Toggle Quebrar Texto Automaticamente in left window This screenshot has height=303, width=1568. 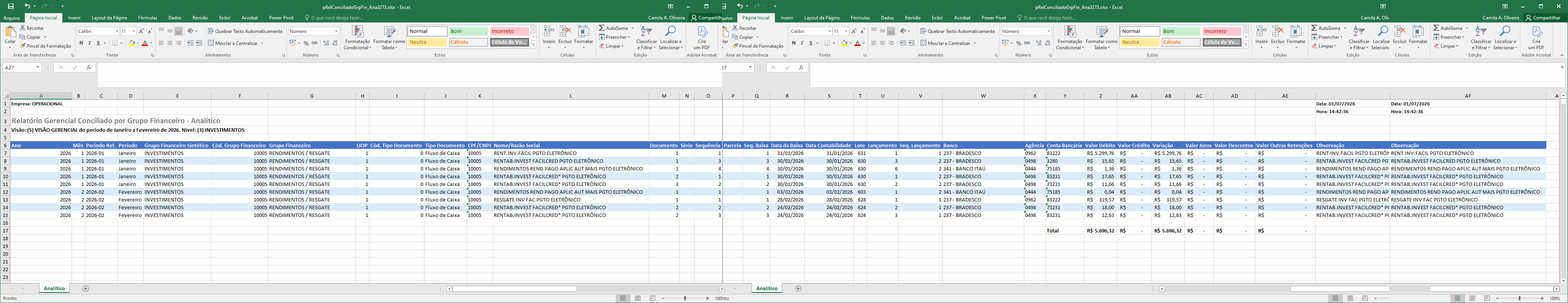pos(245,31)
